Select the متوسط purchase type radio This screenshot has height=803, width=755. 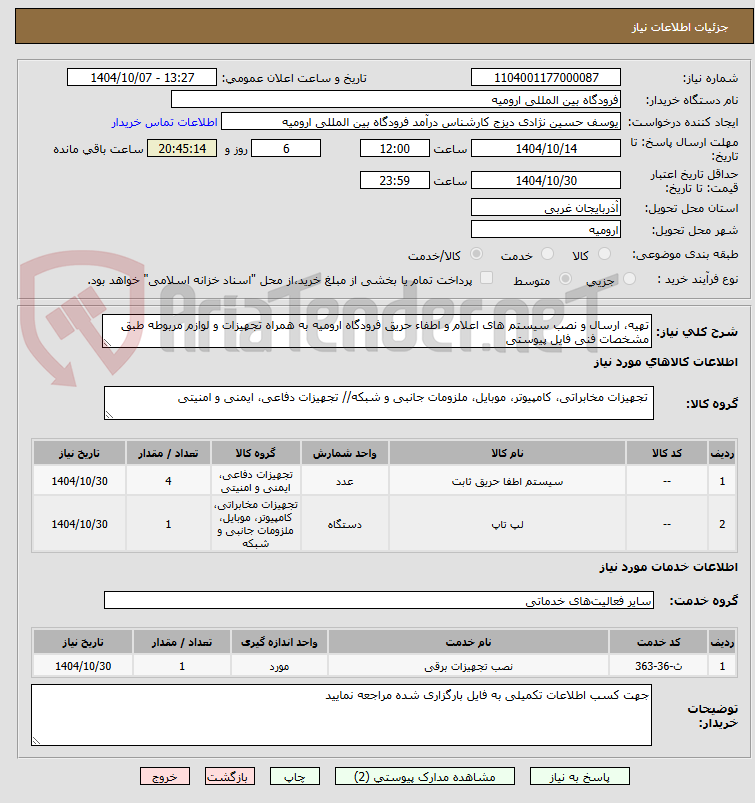tap(565, 279)
